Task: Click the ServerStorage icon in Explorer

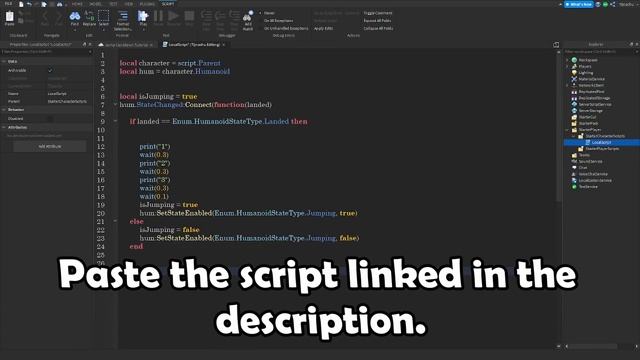Action: pyautogui.click(x=574, y=111)
